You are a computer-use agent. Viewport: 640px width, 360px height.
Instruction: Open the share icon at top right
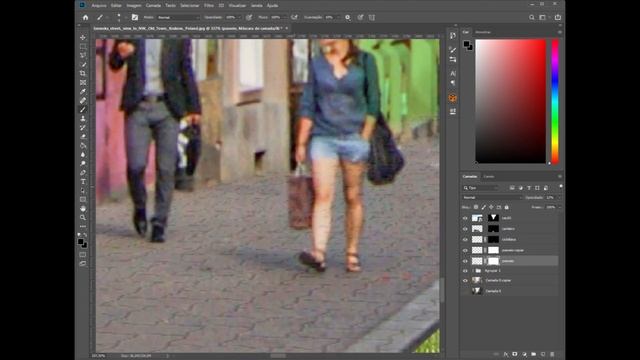tap(558, 18)
